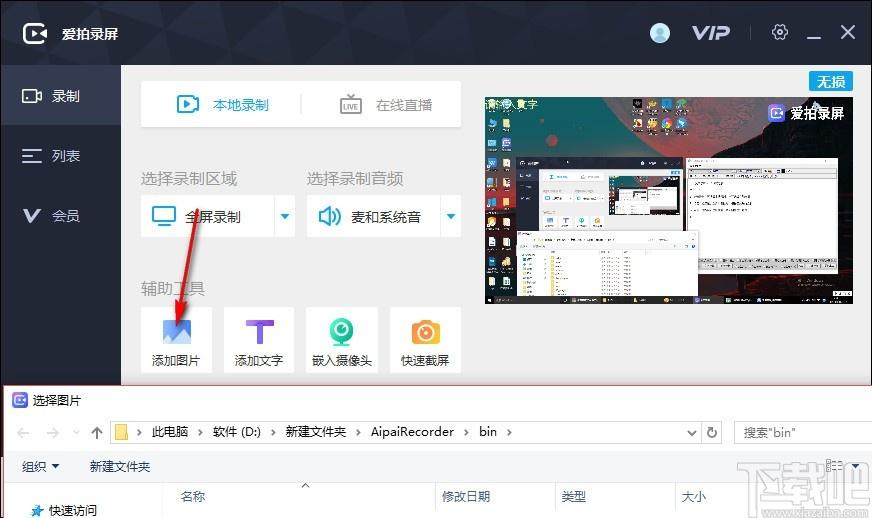
Task: Choose 全屏录制 recording area
Action: click(207, 216)
